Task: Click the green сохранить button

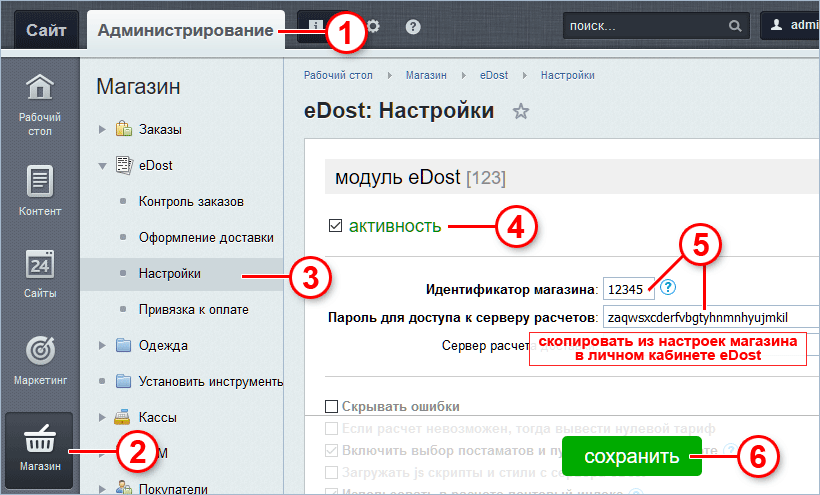Action: click(632, 456)
